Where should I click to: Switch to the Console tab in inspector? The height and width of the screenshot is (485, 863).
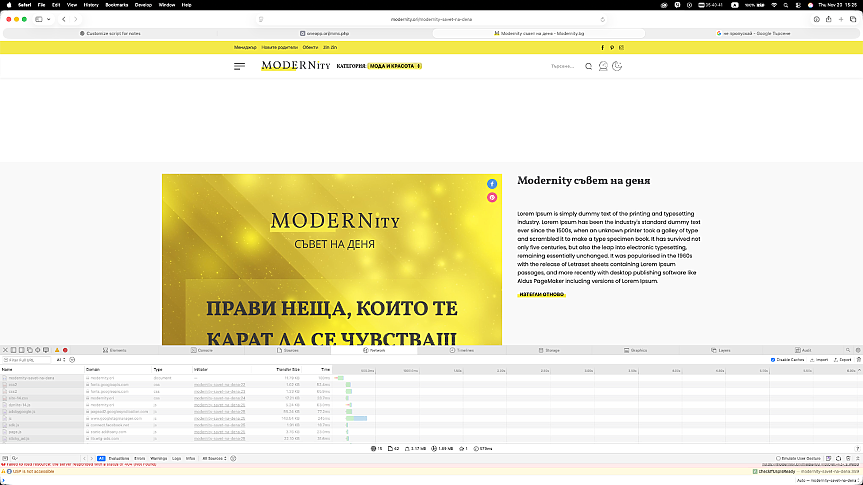[204, 350]
